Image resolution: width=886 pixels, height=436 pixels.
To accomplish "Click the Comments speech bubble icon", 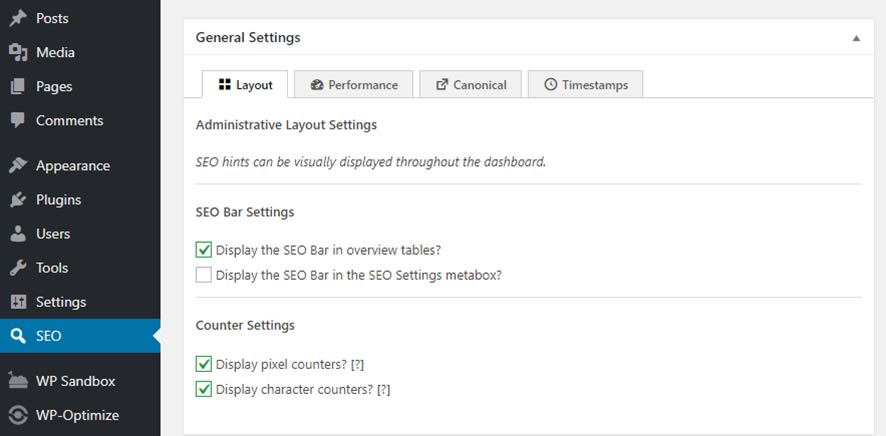I will (18, 120).
